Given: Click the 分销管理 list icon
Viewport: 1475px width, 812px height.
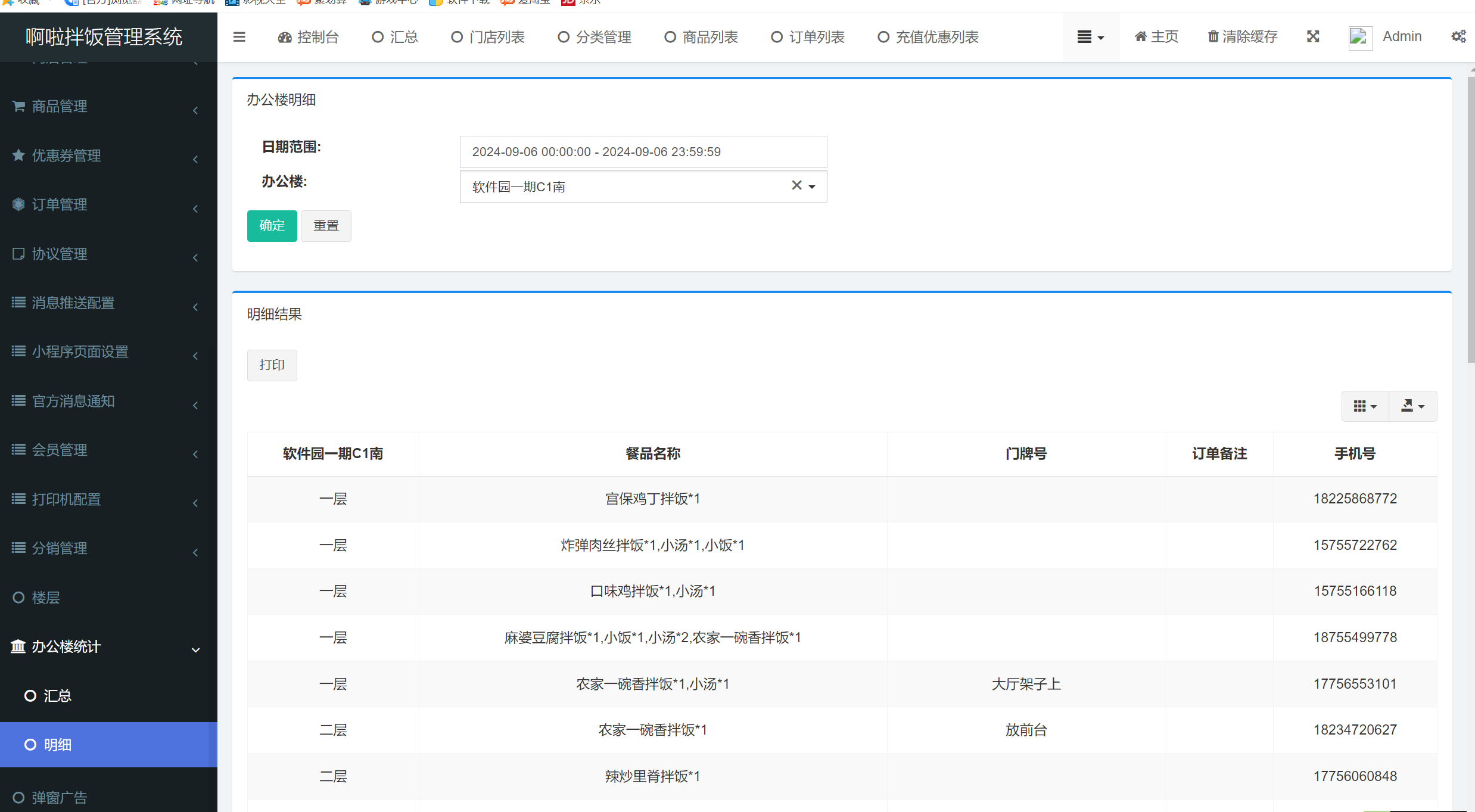Looking at the screenshot, I should point(18,548).
